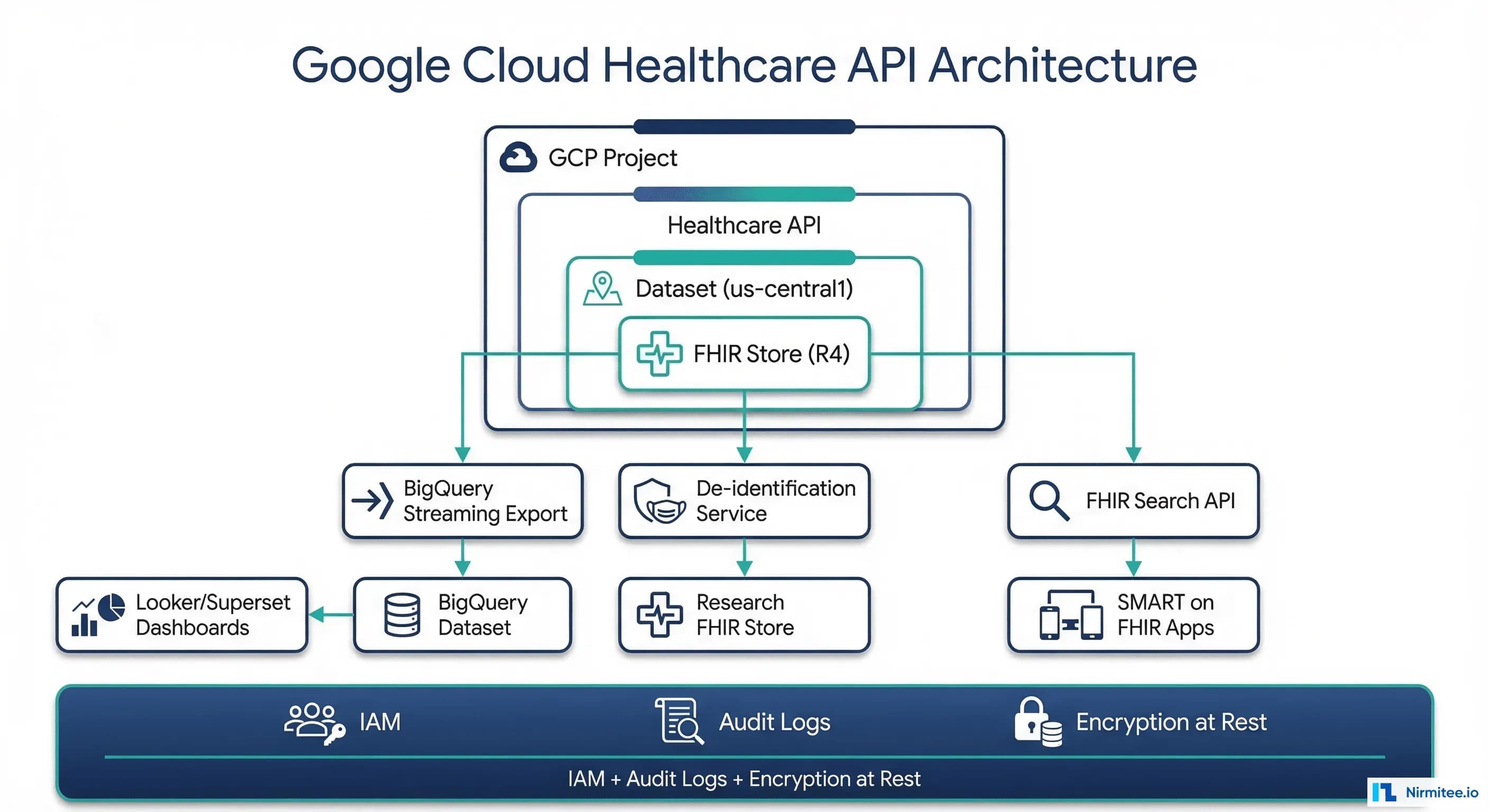
Task: Click the Nirmitee.io logo icon
Action: (1384, 792)
